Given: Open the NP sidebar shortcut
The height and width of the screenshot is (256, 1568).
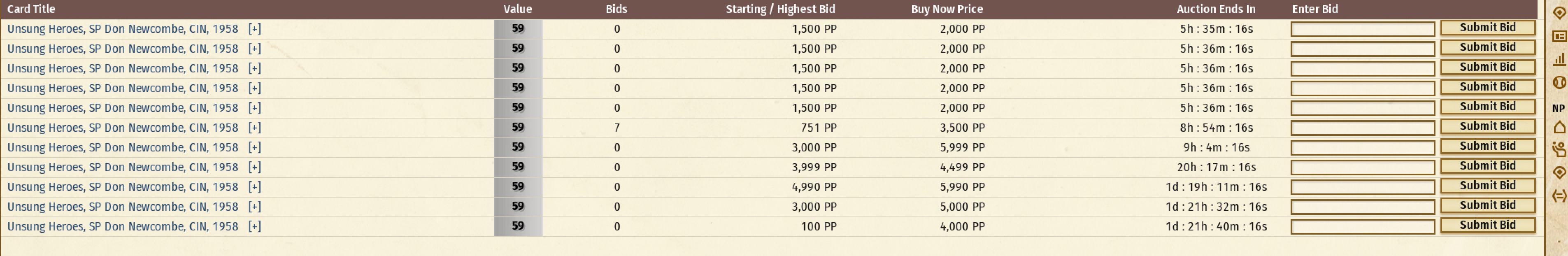Looking at the screenshot, I should [x=1558, y=108].
